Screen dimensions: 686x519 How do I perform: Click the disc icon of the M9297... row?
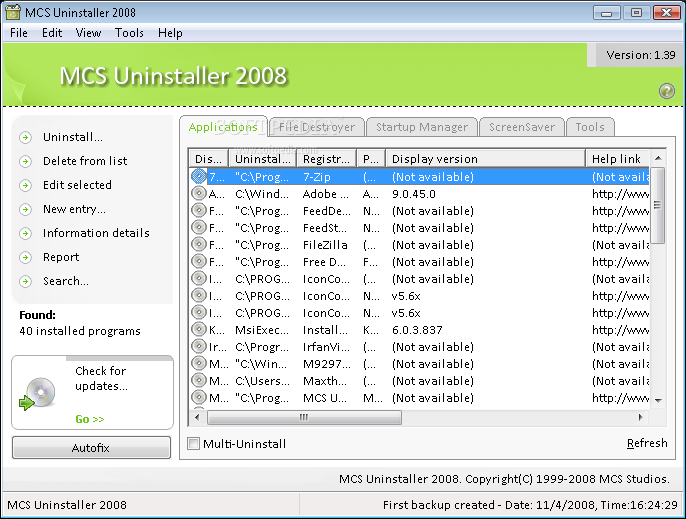point(199,363)
